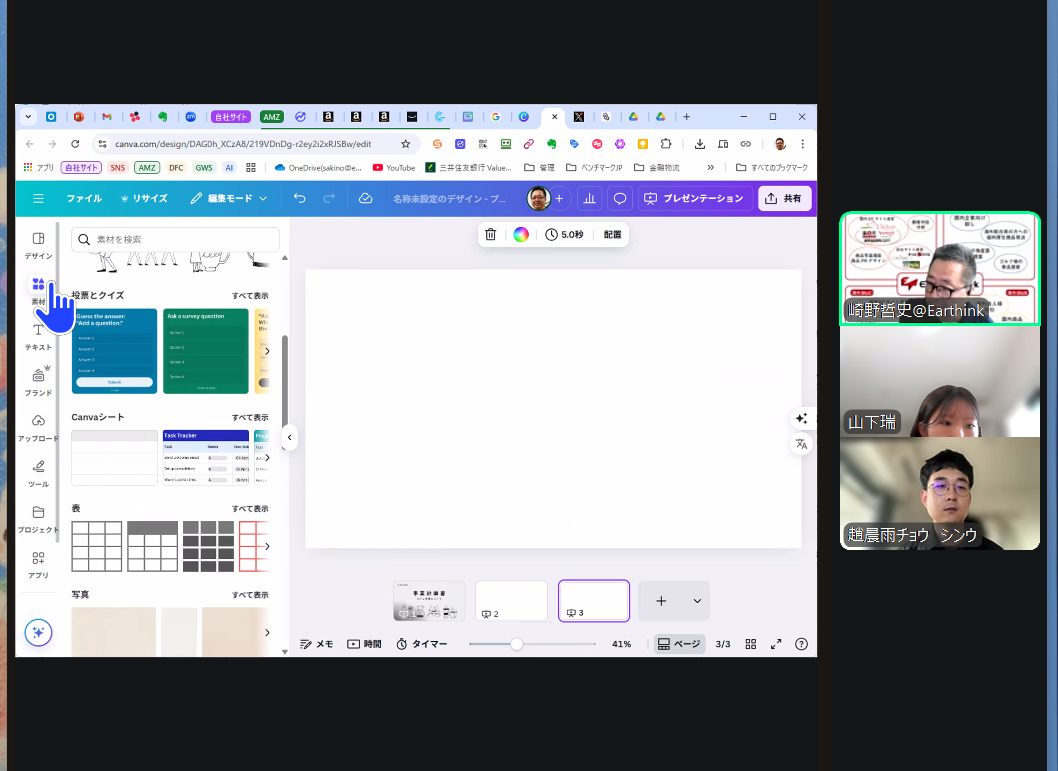Toggle fullscreen mode with the expand arrows
1058x771 pixels.
pos(776,644)
